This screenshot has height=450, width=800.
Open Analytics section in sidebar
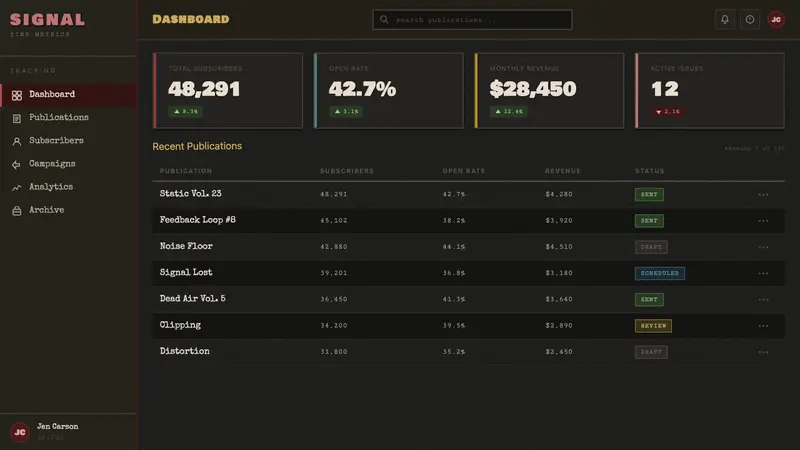coord(69,187)
